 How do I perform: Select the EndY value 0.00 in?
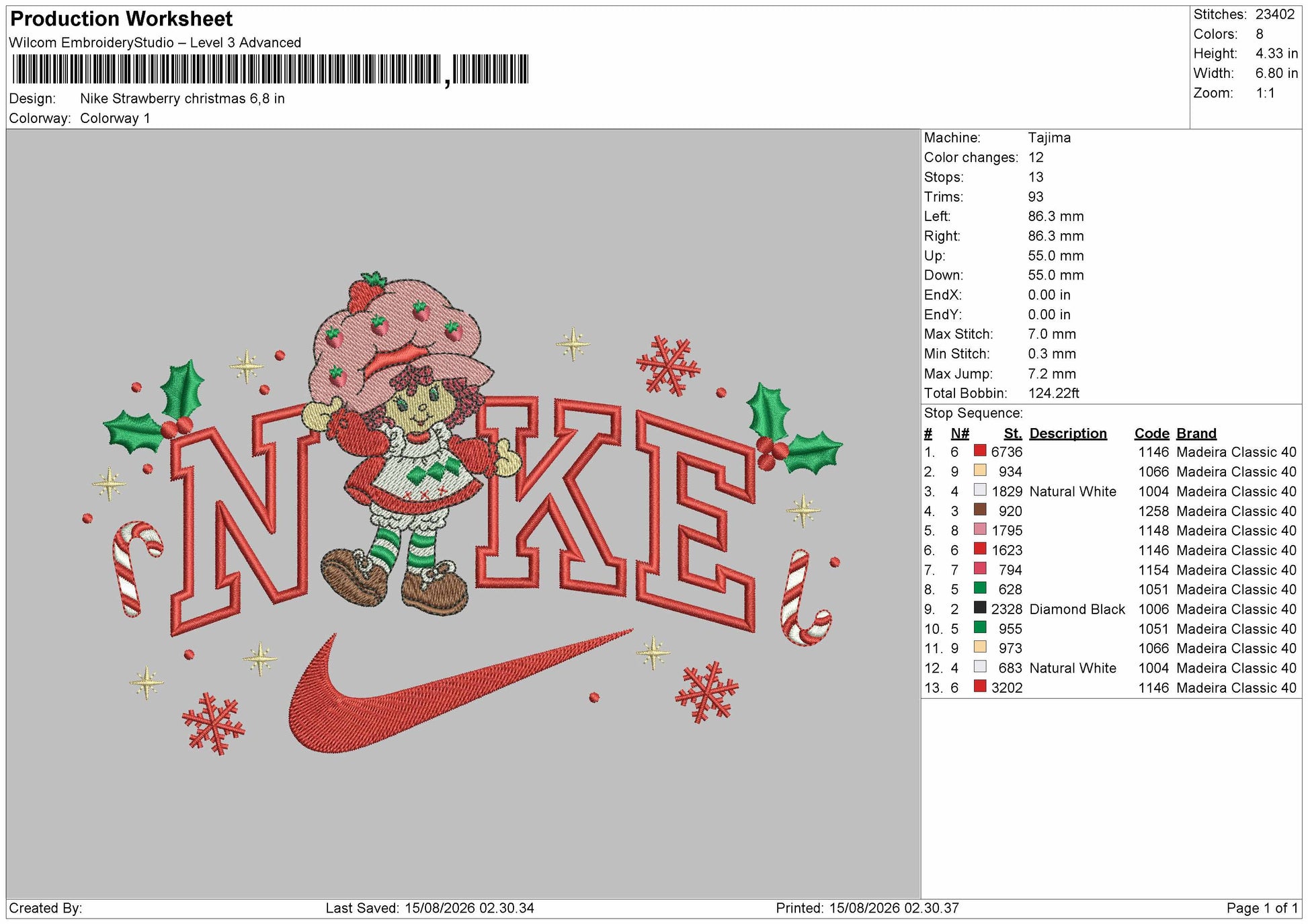click(1049, 314)
